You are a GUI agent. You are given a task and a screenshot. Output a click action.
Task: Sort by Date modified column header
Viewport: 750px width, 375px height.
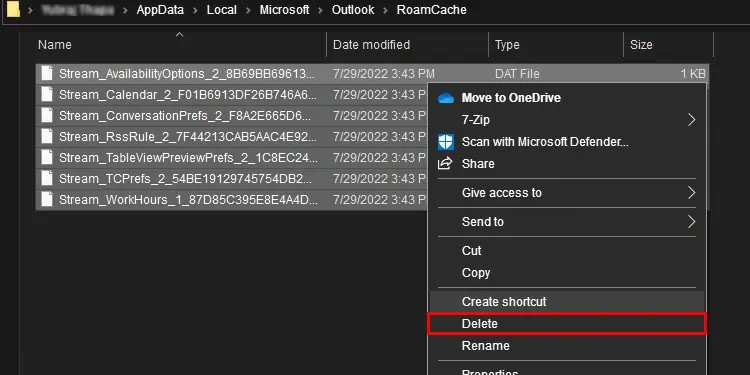click(x=408, y=45)
